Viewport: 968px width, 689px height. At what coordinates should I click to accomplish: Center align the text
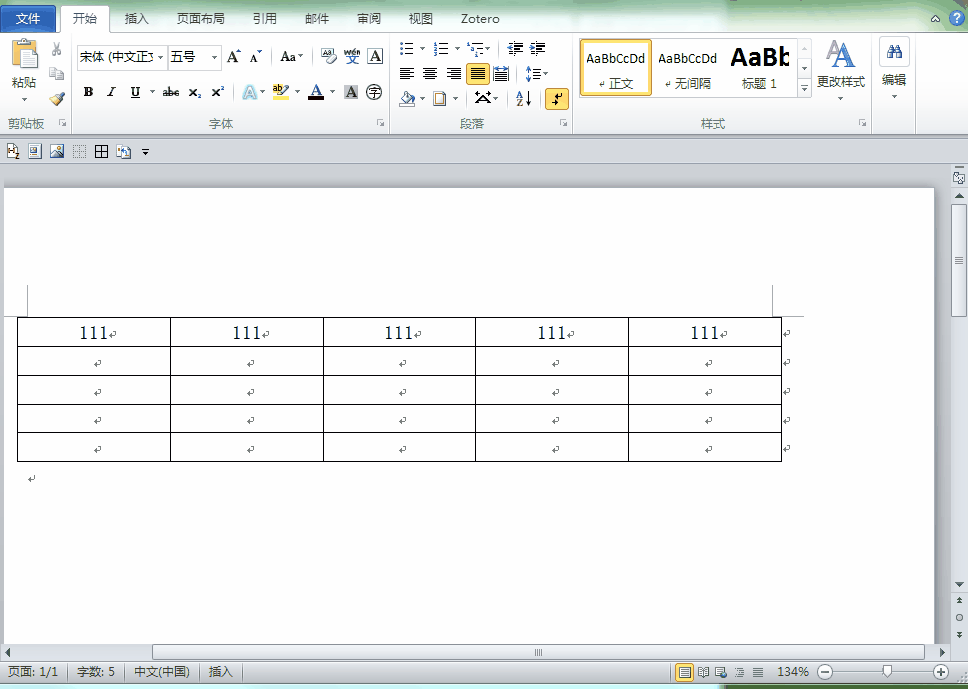click(x=430, y=73)
